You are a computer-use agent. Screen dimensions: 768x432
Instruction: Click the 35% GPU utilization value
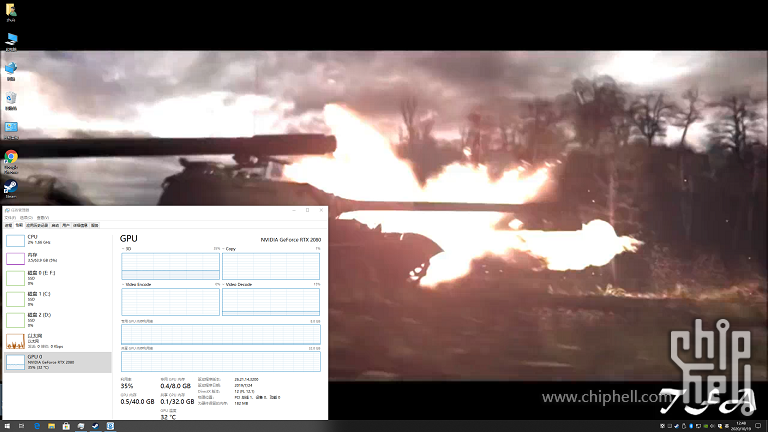tap(127, 386)
